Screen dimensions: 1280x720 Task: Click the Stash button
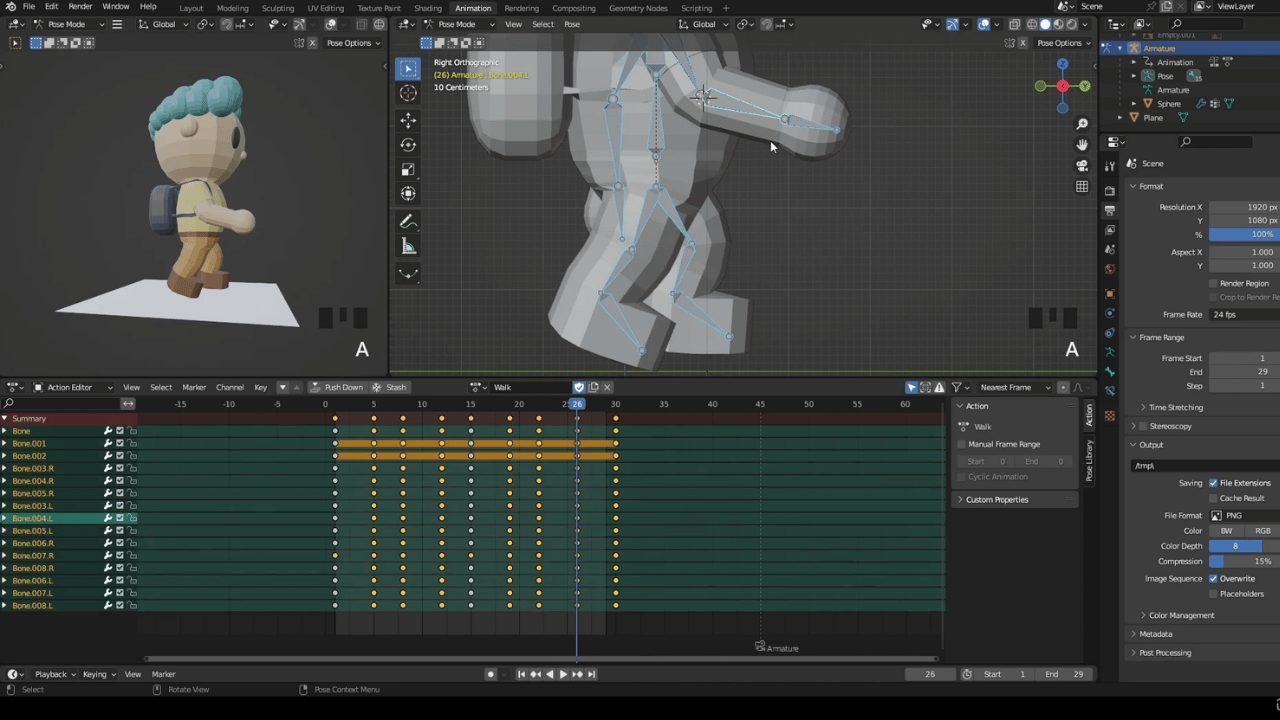point(390,387)
